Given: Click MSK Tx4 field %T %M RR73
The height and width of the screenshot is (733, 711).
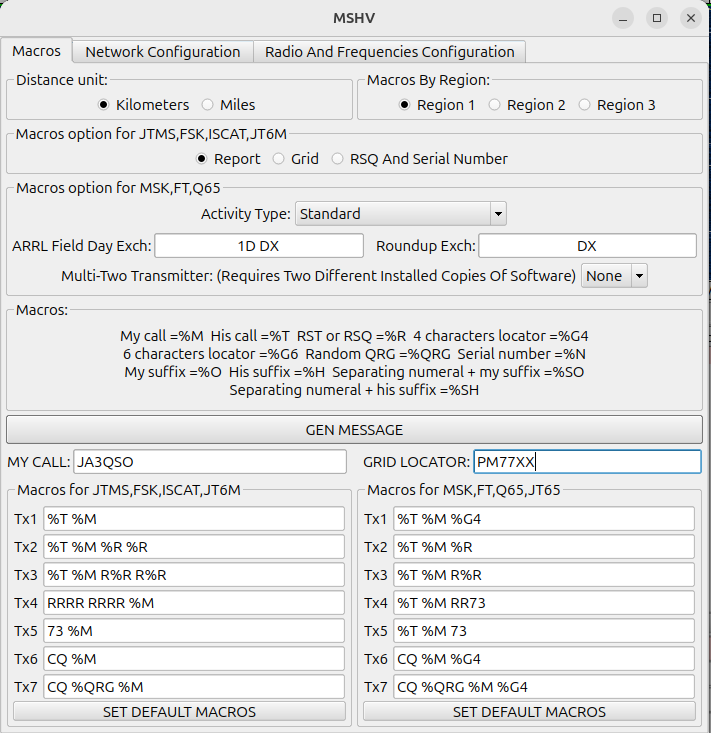Looking at the screenshot, I should (x=544, y=603).
